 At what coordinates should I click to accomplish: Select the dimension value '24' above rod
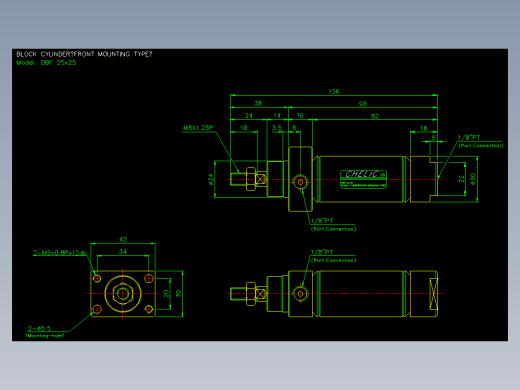point(249,115)
